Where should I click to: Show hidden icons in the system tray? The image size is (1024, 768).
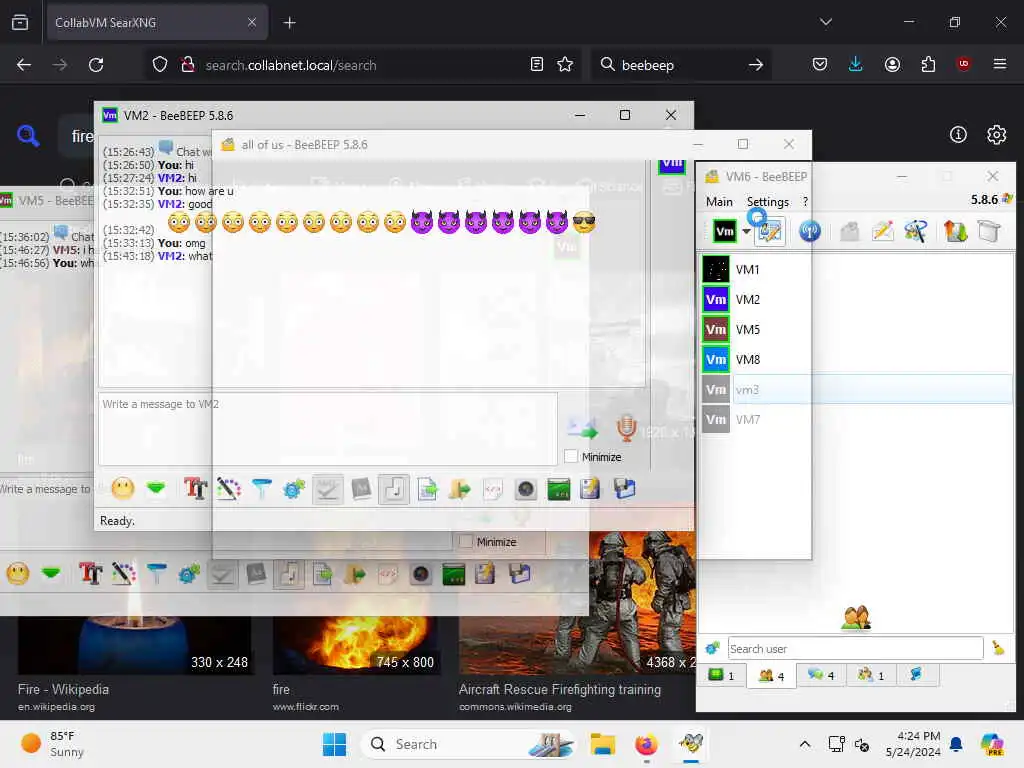(805, 744)
